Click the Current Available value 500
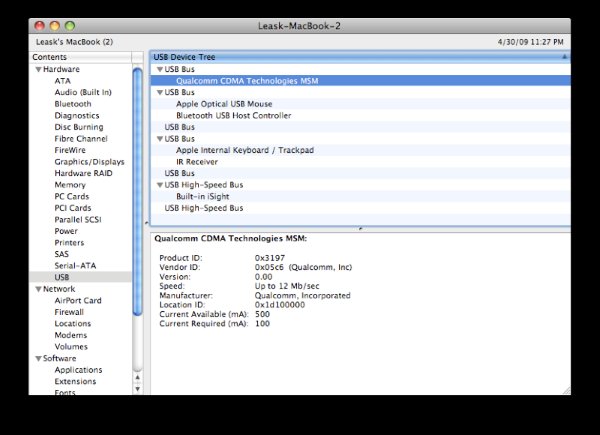 point(262,314)
